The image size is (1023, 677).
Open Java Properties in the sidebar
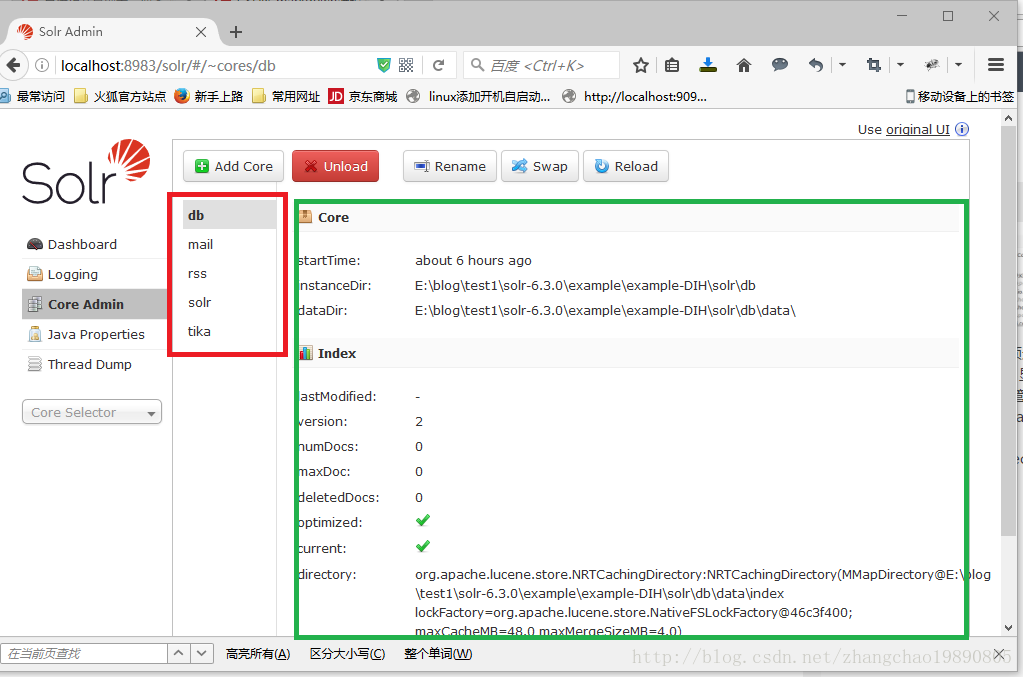(96, 335)
